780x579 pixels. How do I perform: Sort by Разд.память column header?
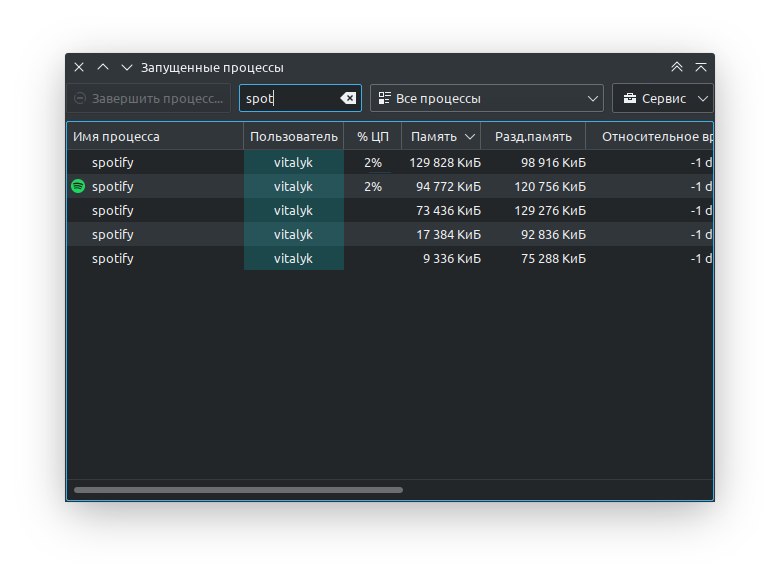[533, 137]
